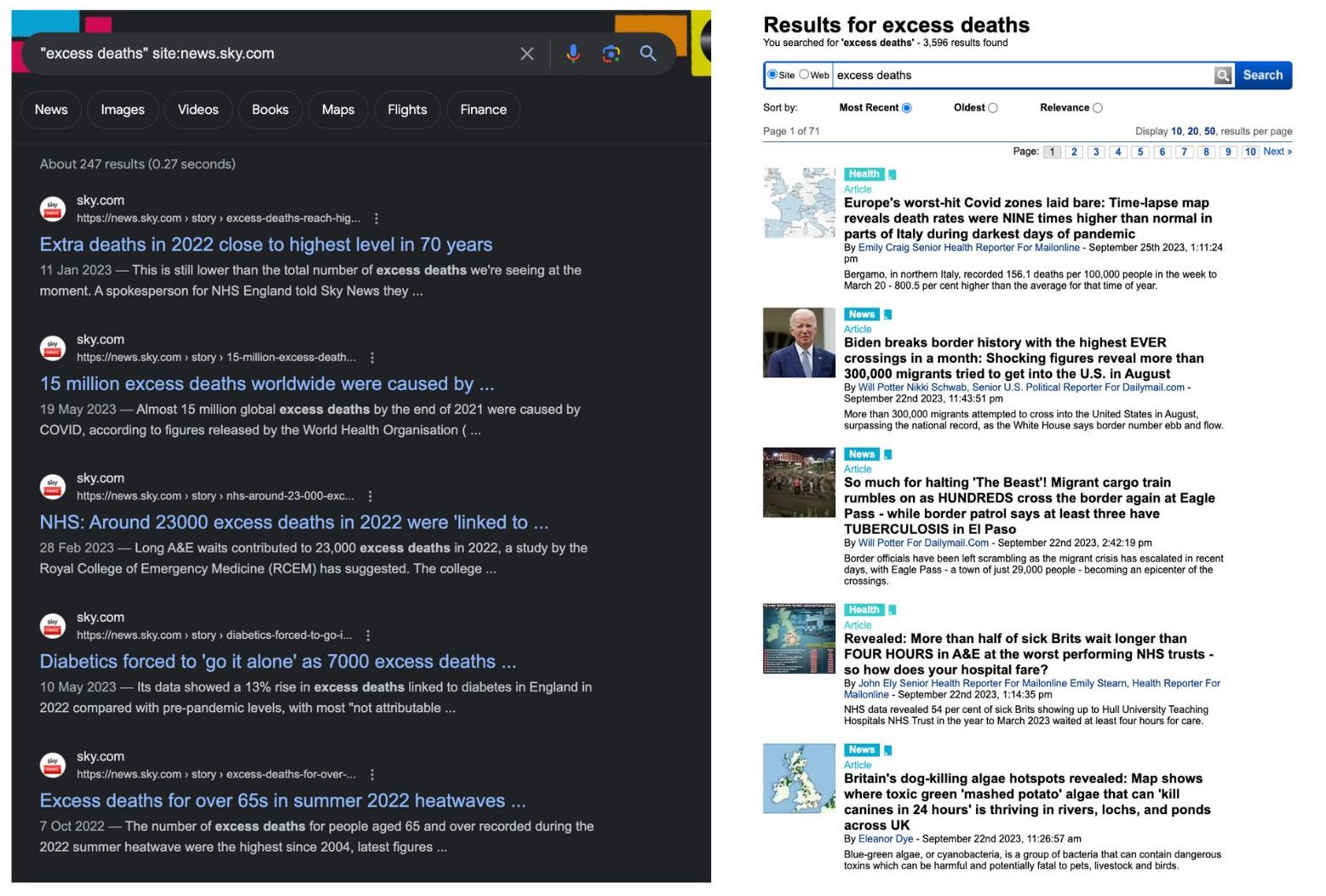
Task: Click the blue Search button
Action: (1262, 75)
